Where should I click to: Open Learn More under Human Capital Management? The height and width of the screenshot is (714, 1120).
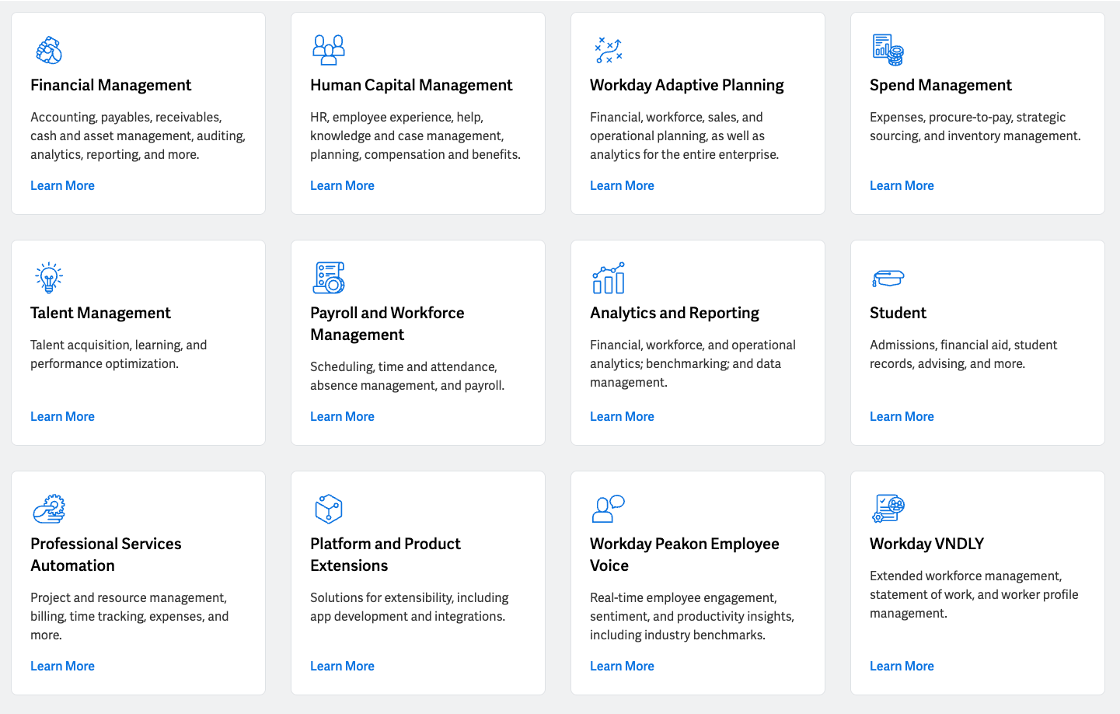pos(342,186)
